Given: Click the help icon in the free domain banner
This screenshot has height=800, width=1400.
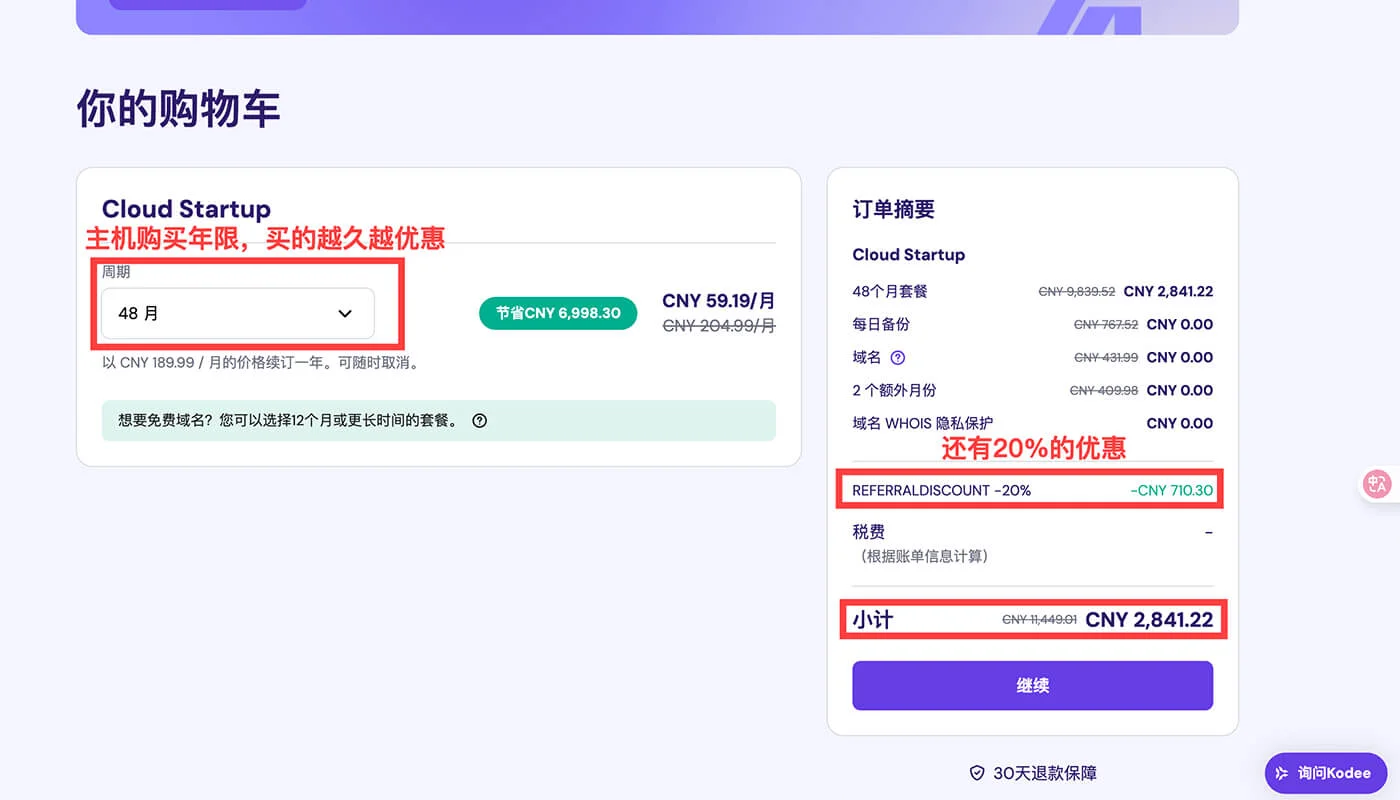Looking at the screenshot, I should 479,421.
